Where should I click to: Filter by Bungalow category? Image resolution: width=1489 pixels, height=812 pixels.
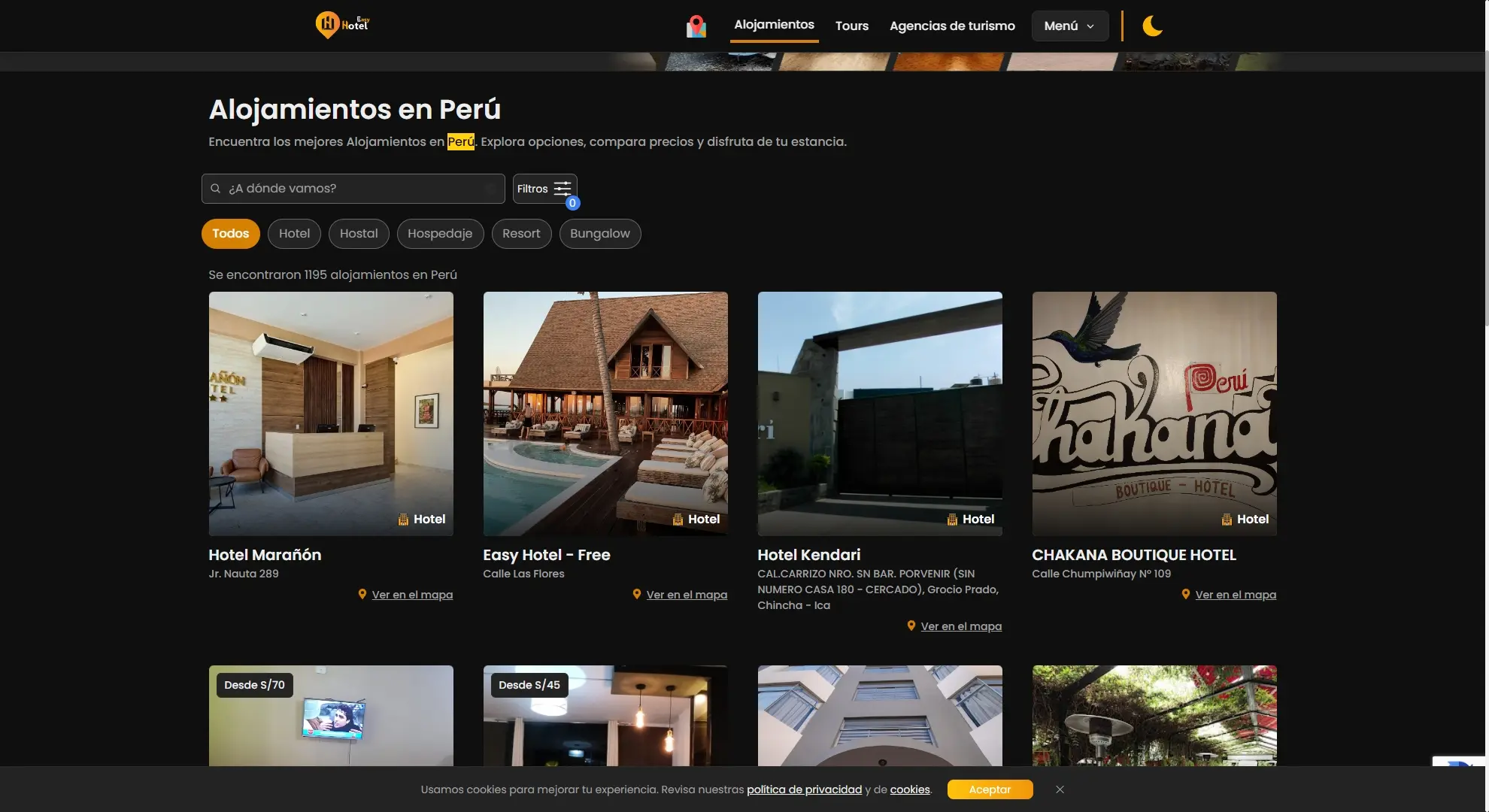click(x=599, y=233)
